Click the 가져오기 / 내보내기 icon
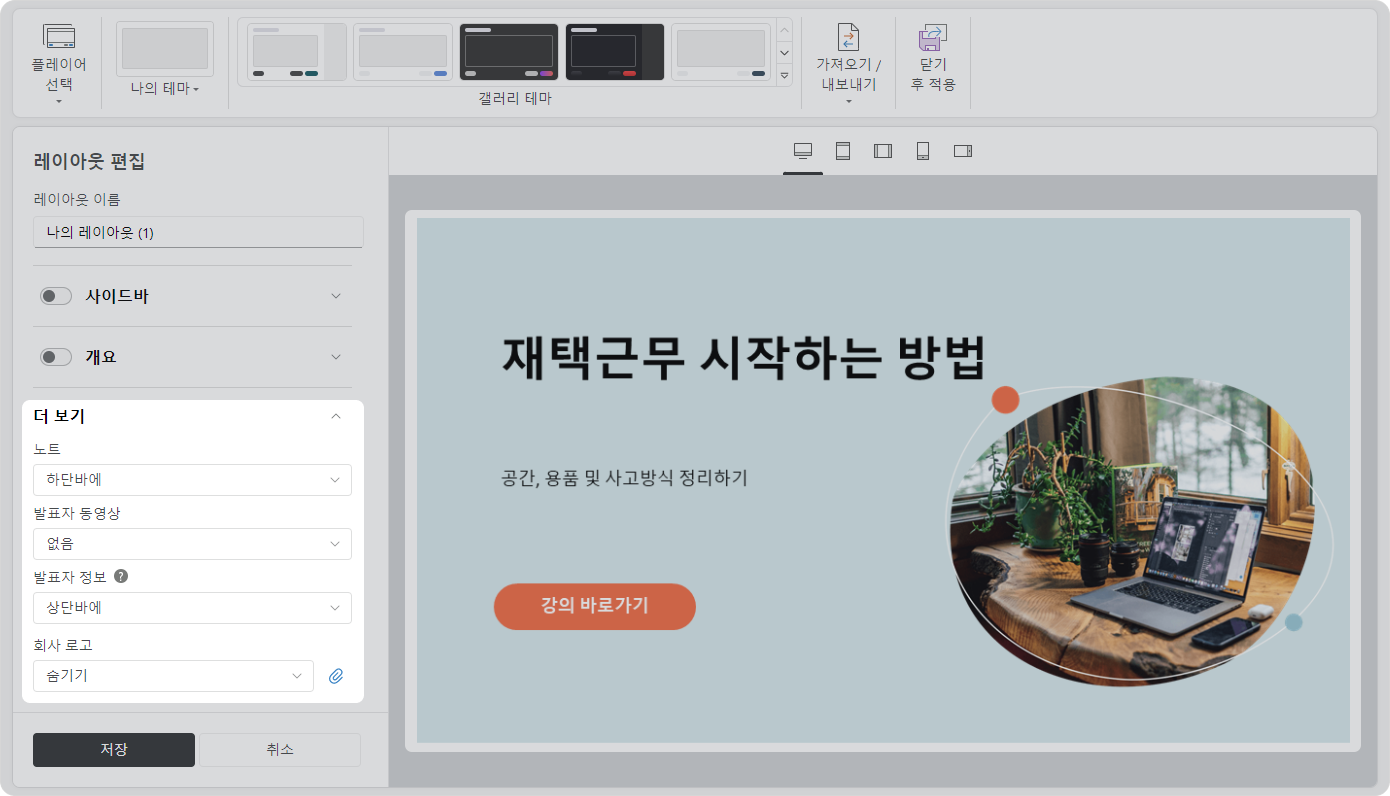This screenshot has height=796, width=1390. 848,37
